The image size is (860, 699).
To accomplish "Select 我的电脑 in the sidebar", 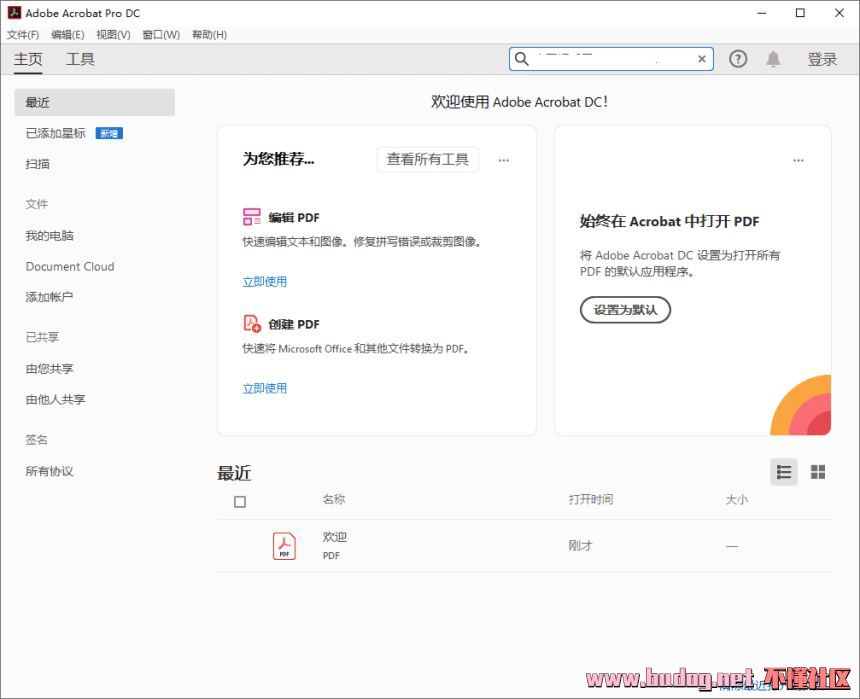I will click(49, 236).
